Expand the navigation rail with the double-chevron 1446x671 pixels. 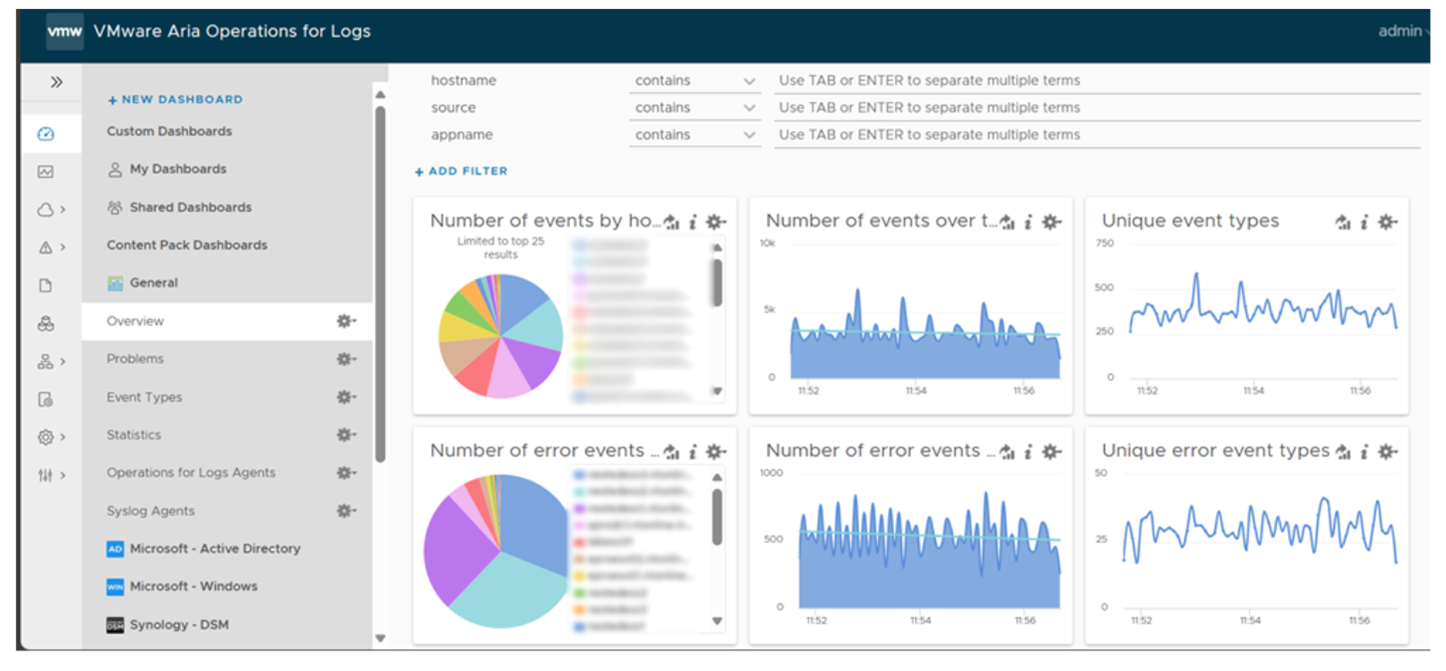56,82
